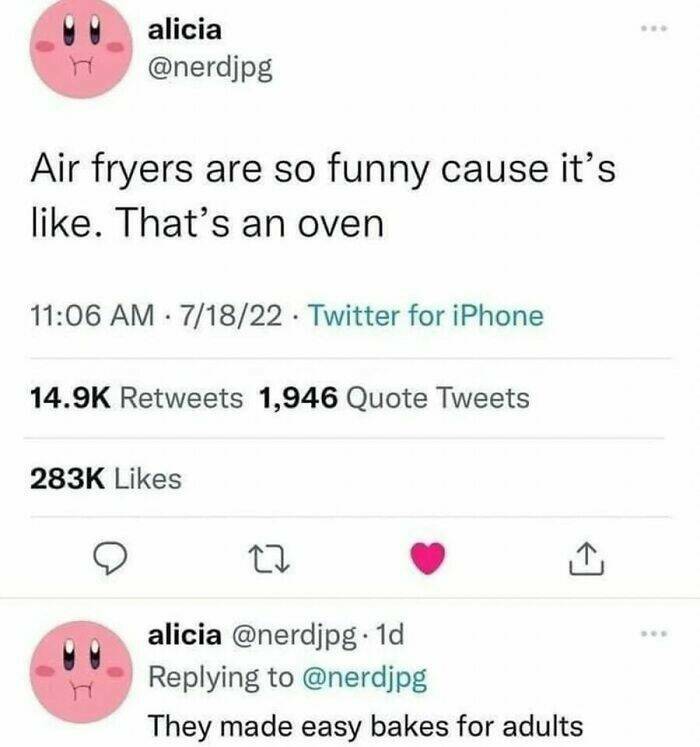Retweet using the arrows icon
Image resolution: width=700 pixels, height=747 pixels.
click(269, 559)
